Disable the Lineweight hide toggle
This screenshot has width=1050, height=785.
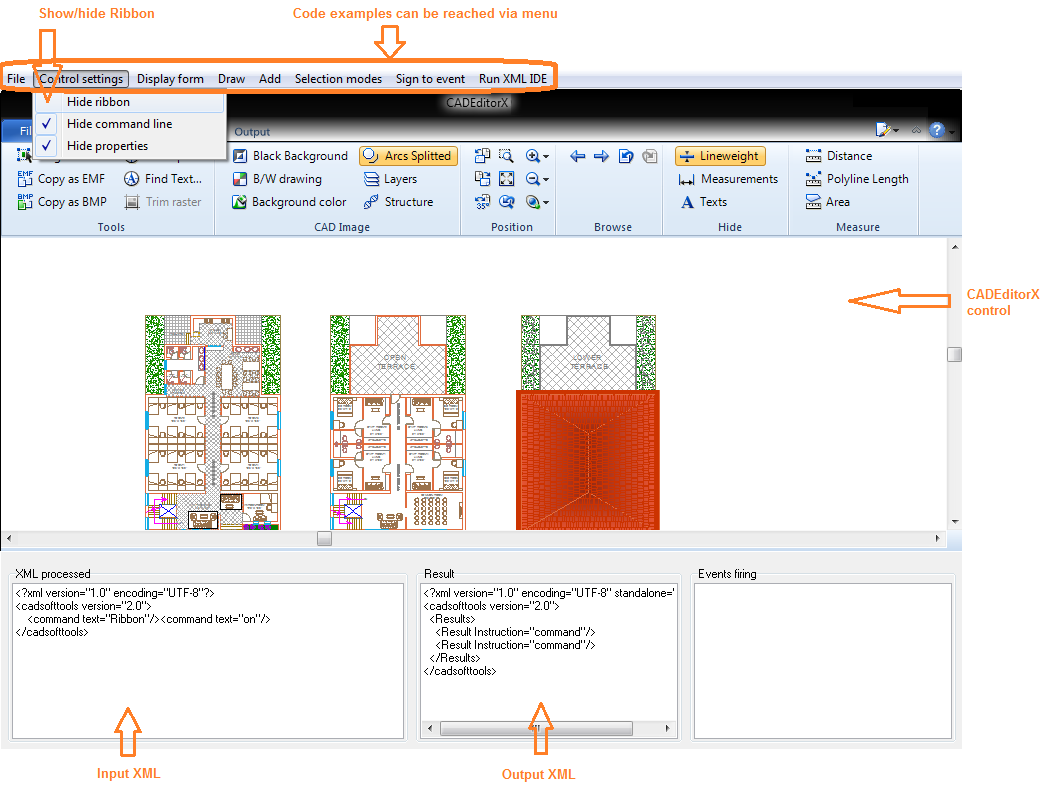[x=719, y=156]
